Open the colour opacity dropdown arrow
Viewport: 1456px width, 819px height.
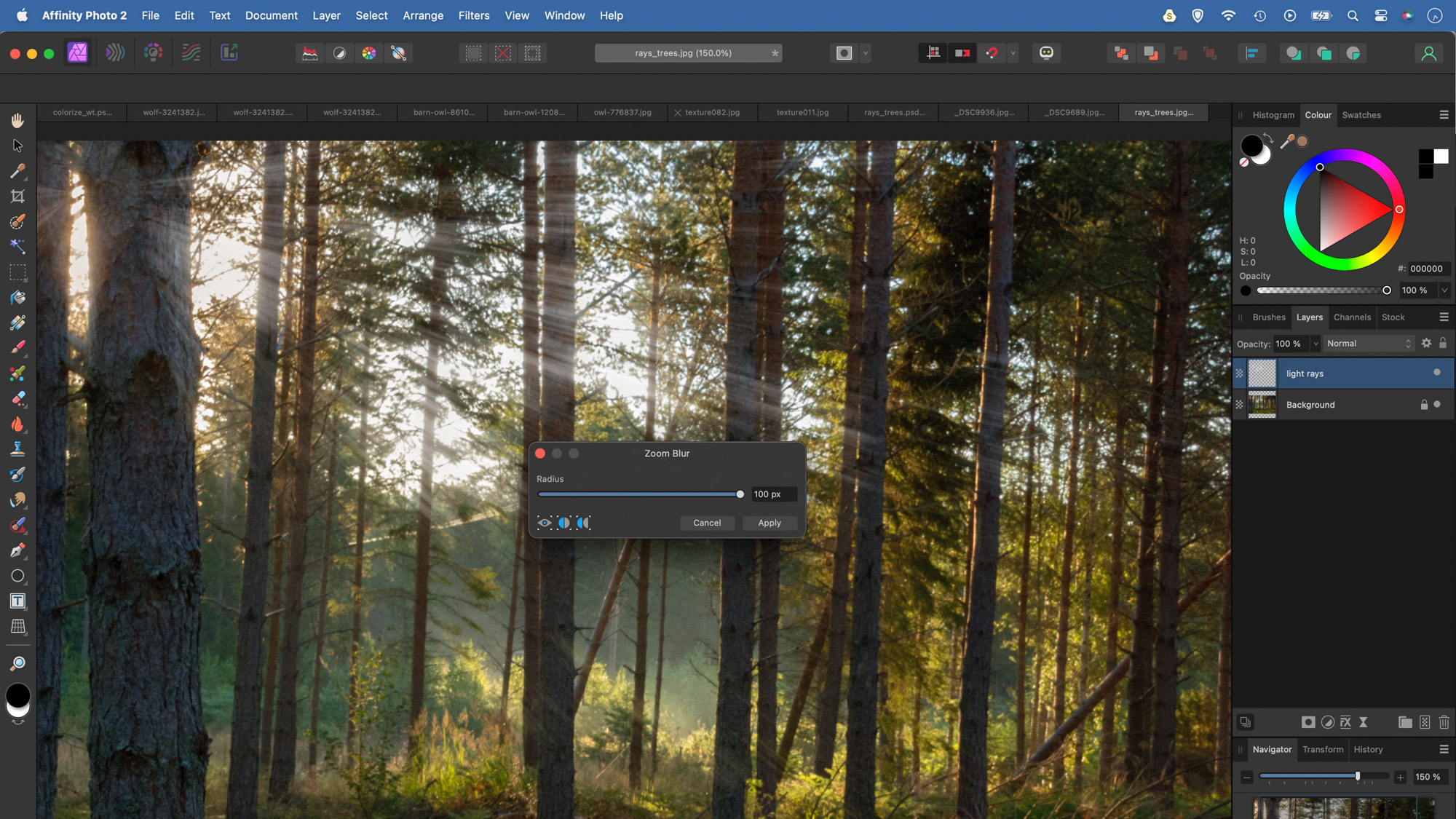[x=1444, y=290]
